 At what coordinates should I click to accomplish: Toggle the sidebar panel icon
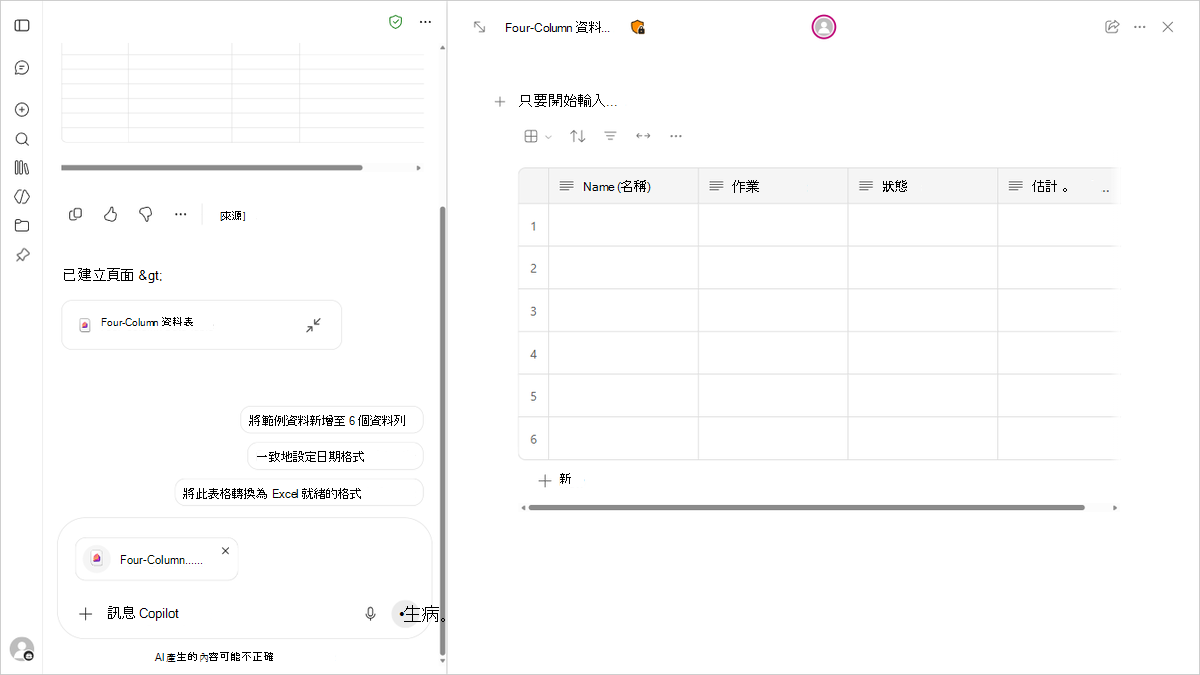point(22,25)
